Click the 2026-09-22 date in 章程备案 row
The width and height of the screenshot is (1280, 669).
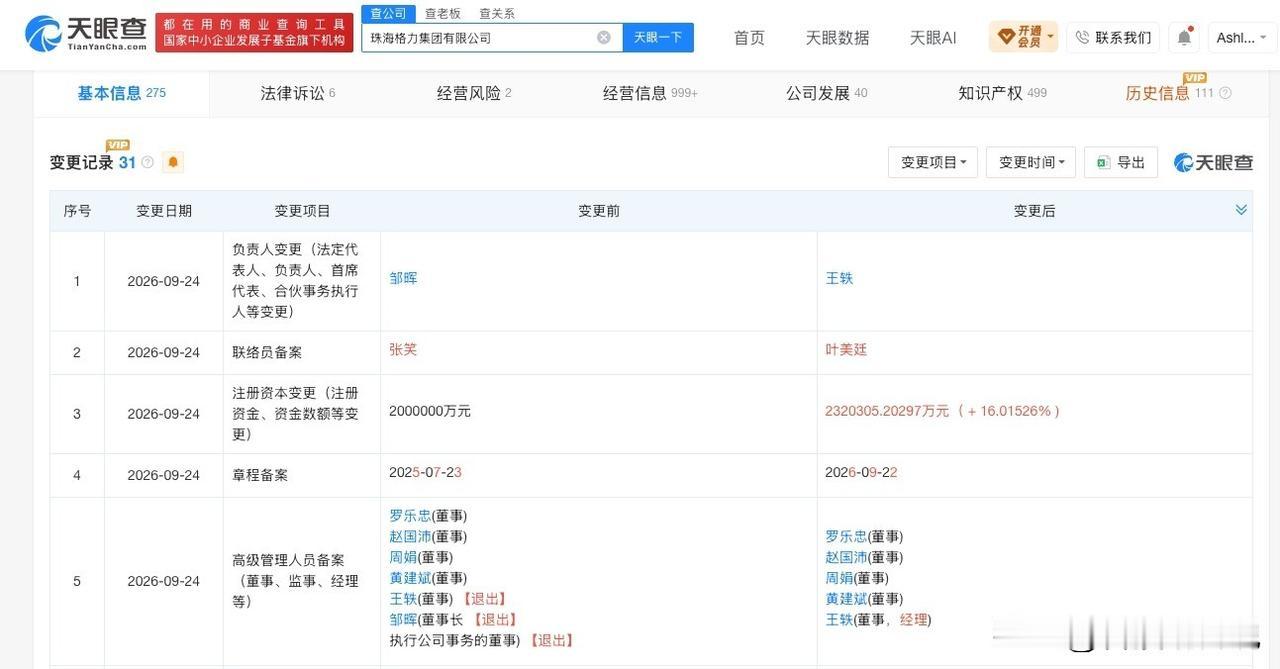coord(861,472)
